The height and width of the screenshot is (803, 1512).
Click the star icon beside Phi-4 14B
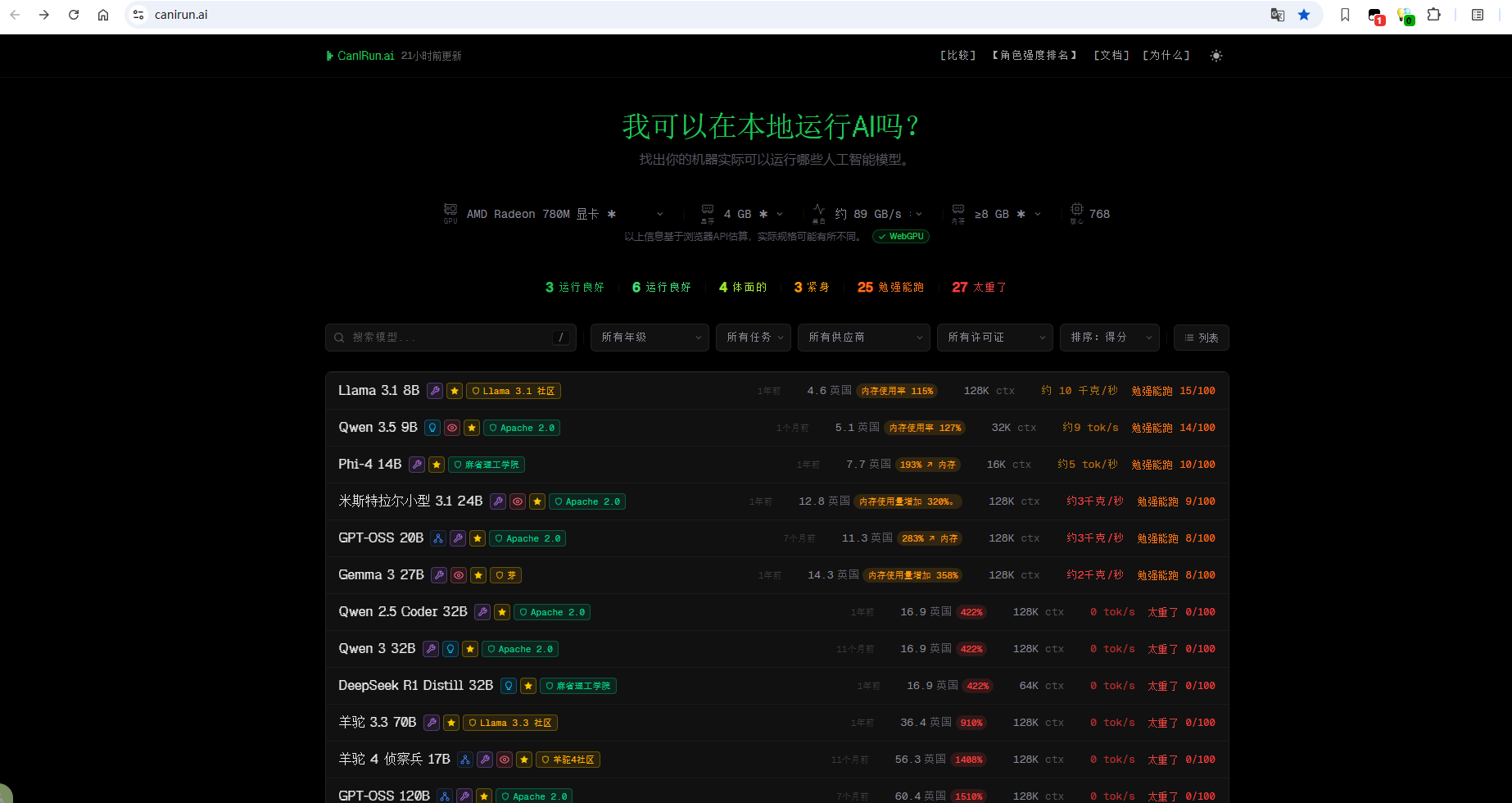[x=437, y=465]
